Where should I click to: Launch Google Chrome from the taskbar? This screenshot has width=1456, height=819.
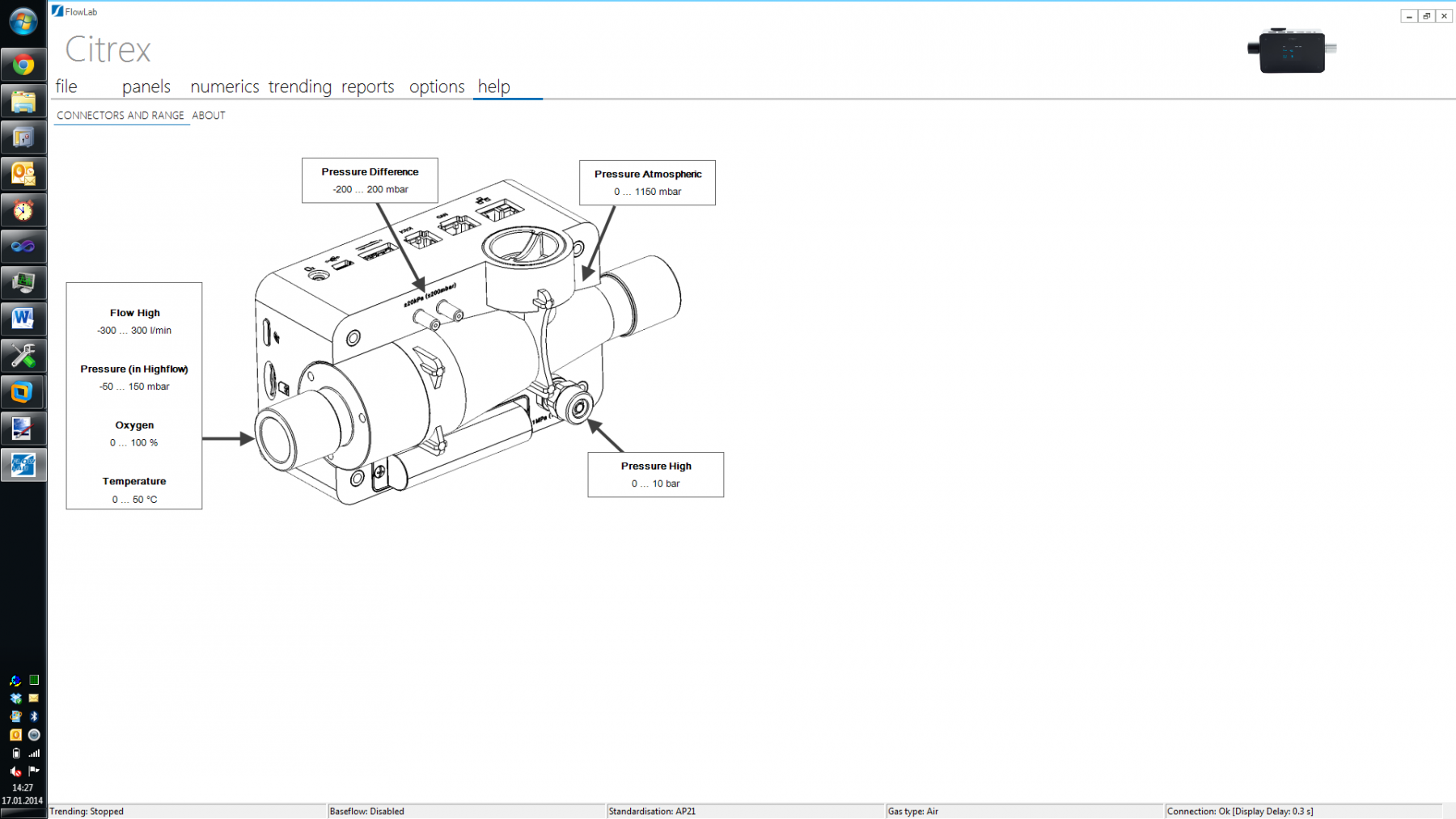tap(23, 65)
